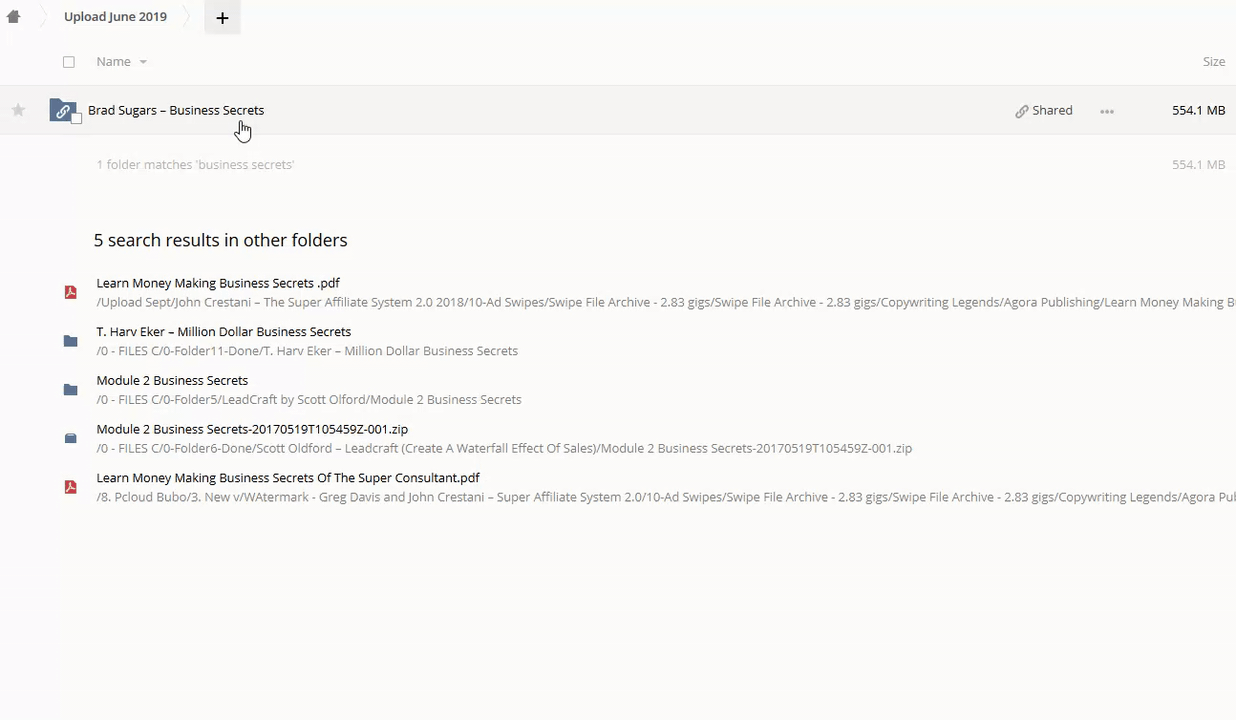Viewport: 1236px width, 720px height.
Task: Go to the Home root folder icon
Action: [x=14, y=17]
